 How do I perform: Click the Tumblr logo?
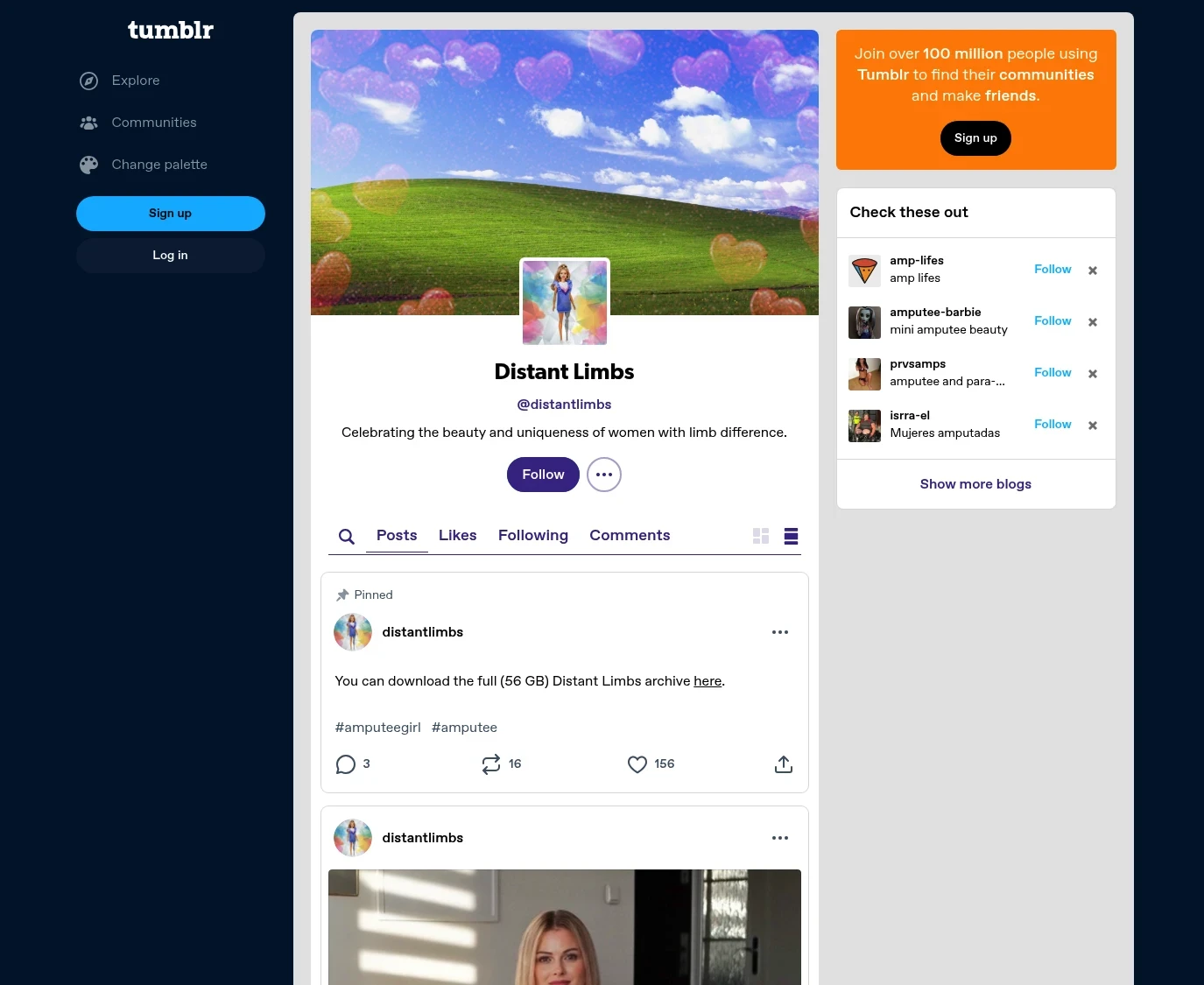pos(171,31)
